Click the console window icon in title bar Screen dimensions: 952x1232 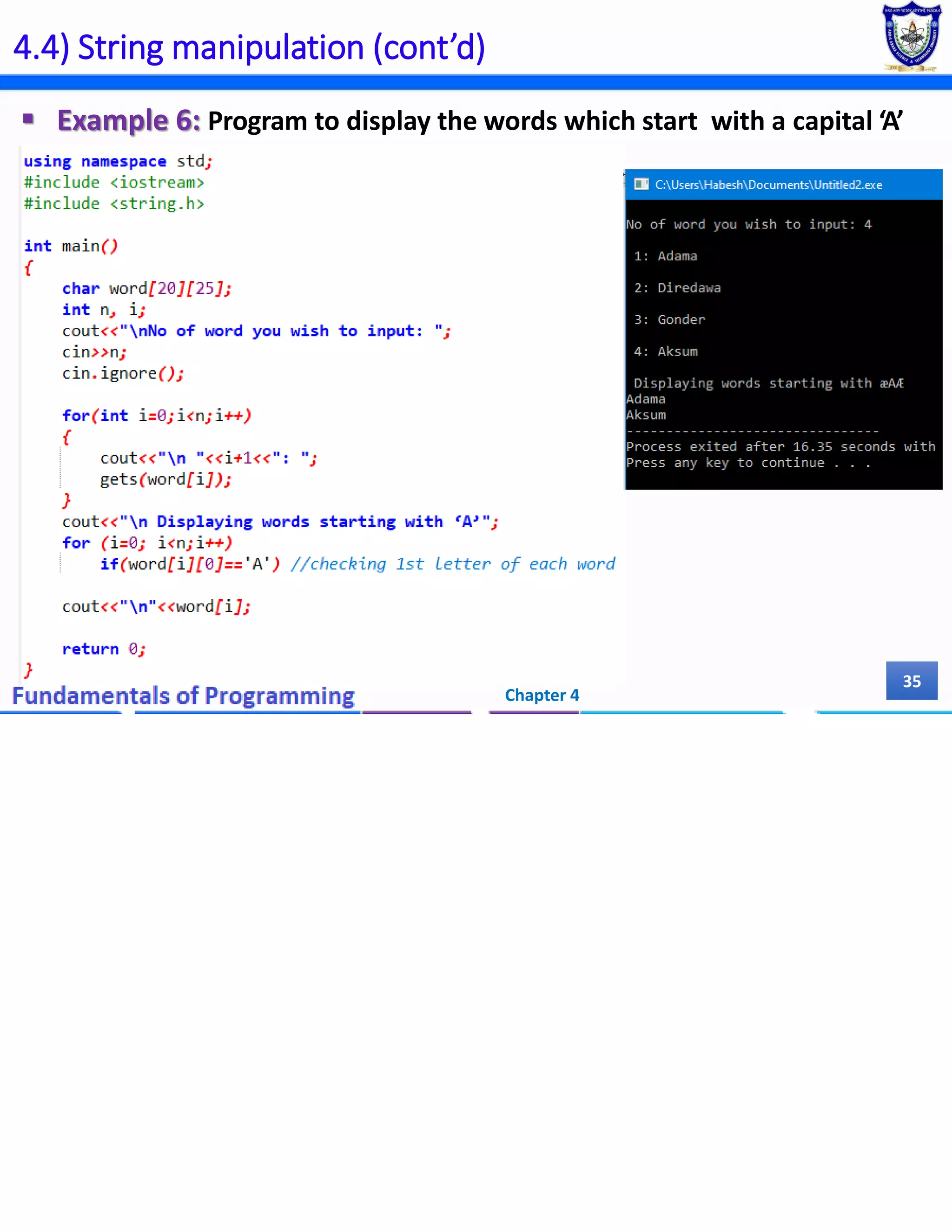pyautogui.click(x=641, y=185)
